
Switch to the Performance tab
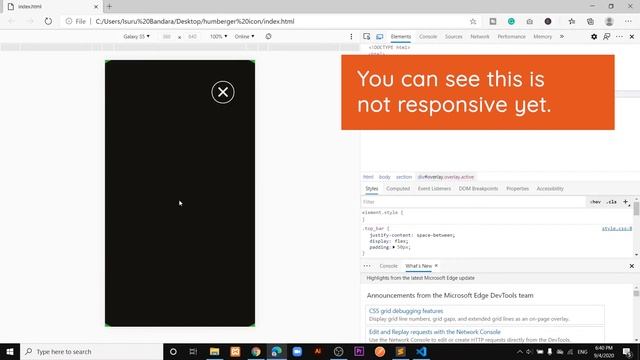(511, 36)
